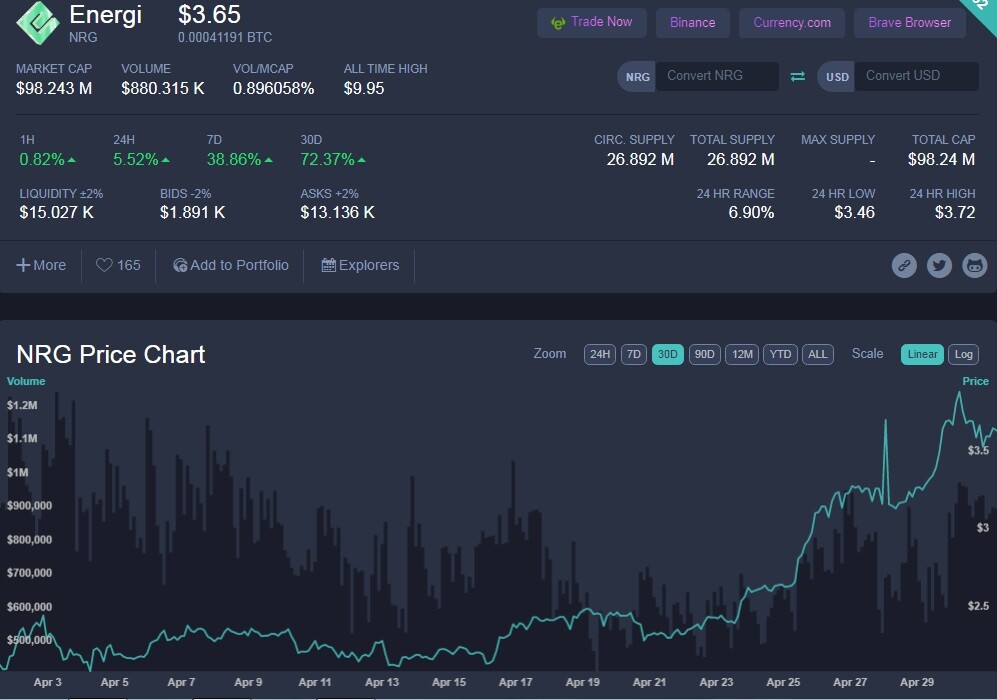The width and height of the screenshot is (997, 700).
Task: Click the heart favorite icon
Action: click(104, 265)
